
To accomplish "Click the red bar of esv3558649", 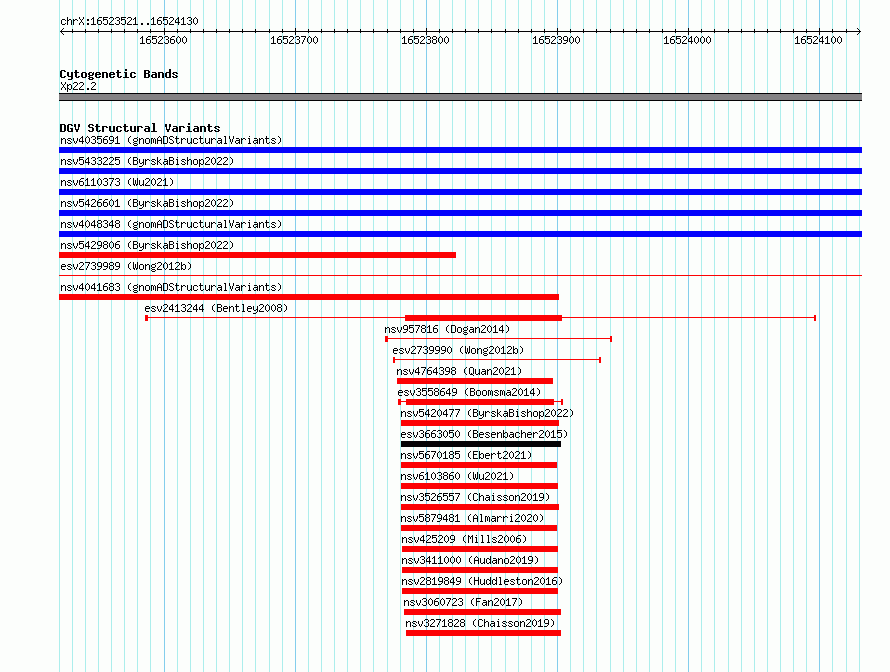I will tap(480, 402).
